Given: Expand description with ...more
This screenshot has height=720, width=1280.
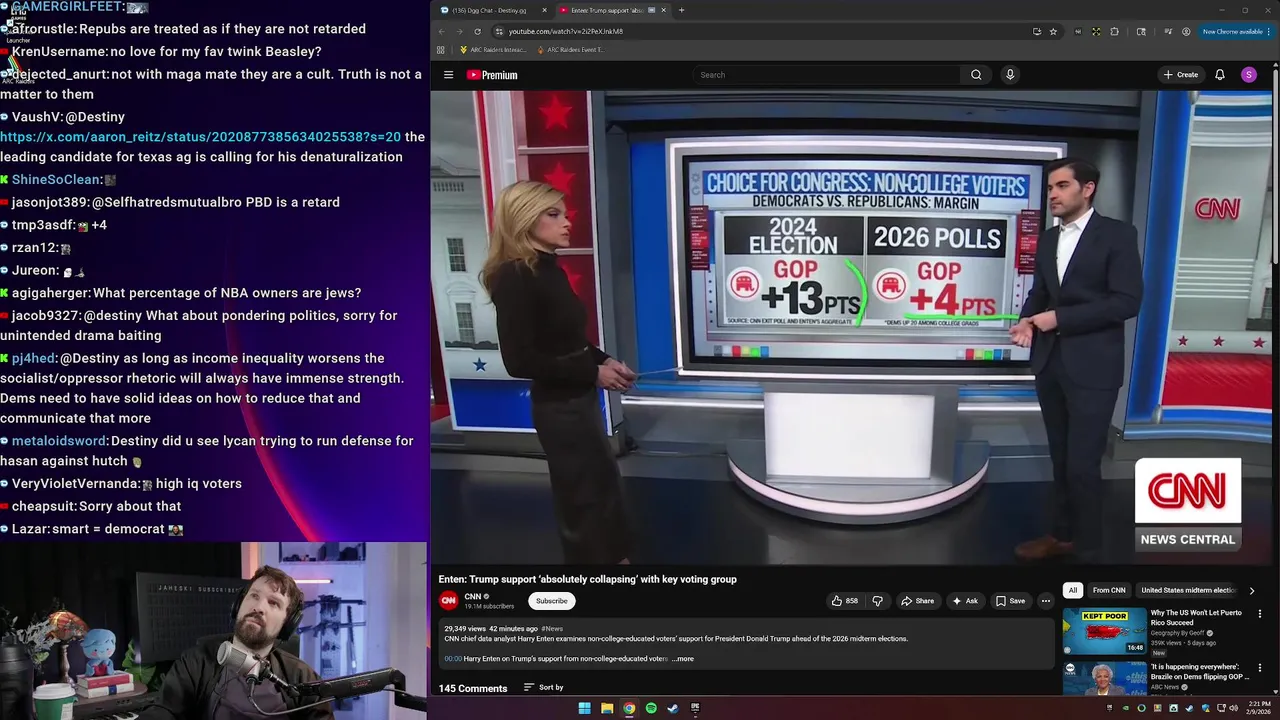Looking at the screenshot, I should [683, 659].
